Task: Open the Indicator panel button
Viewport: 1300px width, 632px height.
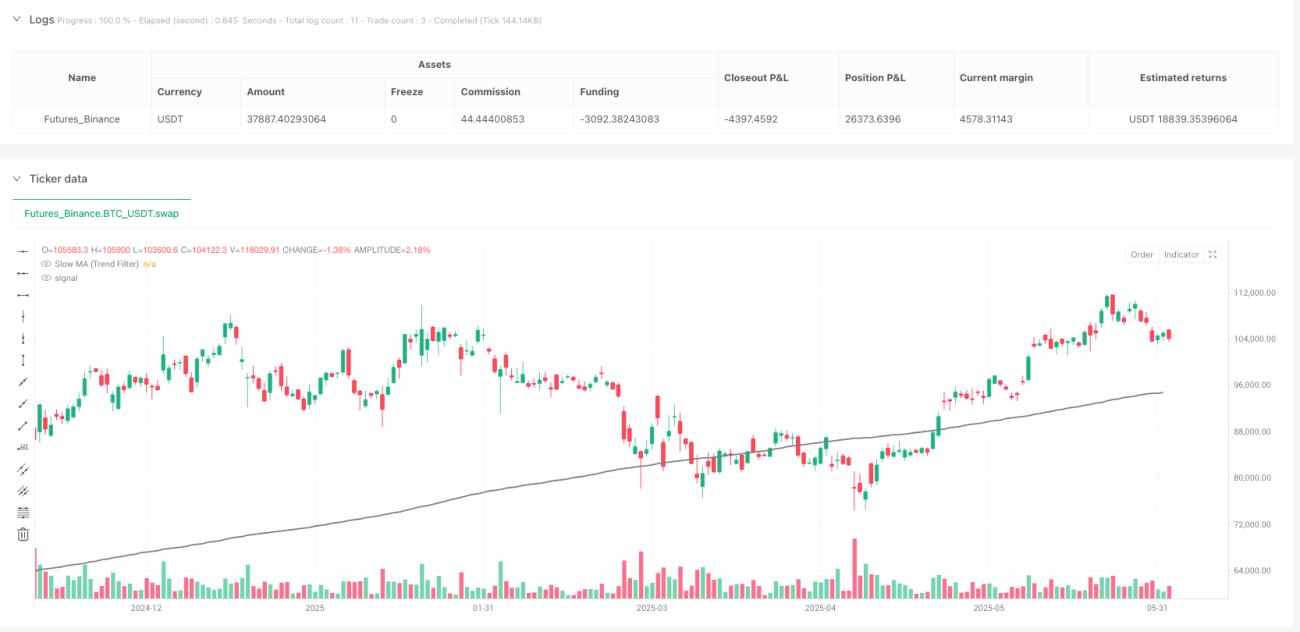Action: click(x=1181, y=254)
